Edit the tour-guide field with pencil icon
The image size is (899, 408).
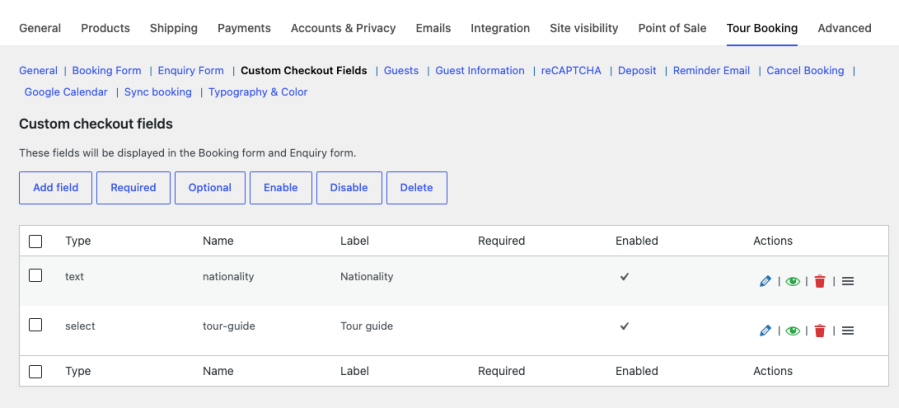[765, 331]
